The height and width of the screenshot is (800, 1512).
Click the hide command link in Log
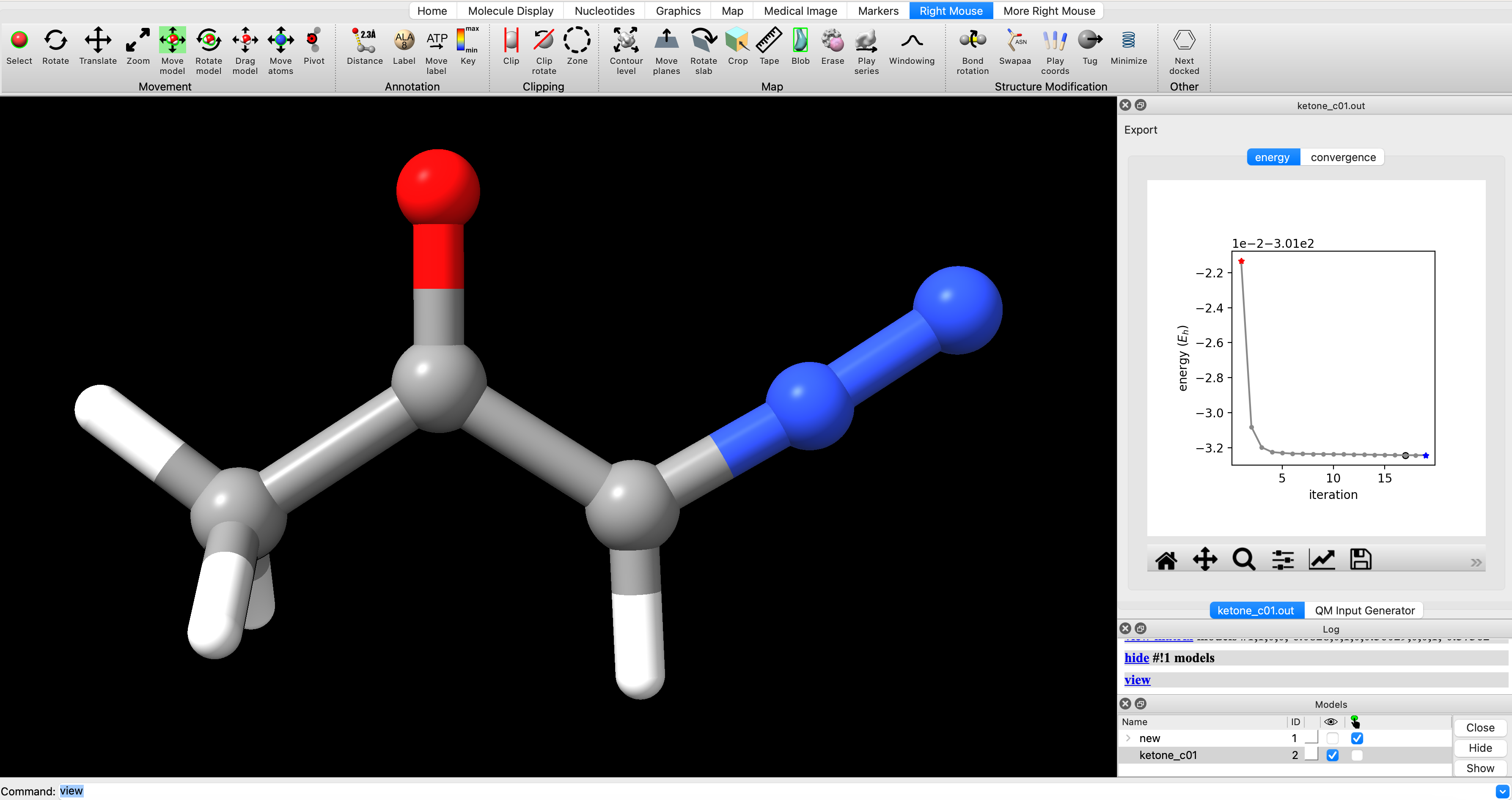(1136, 658)
